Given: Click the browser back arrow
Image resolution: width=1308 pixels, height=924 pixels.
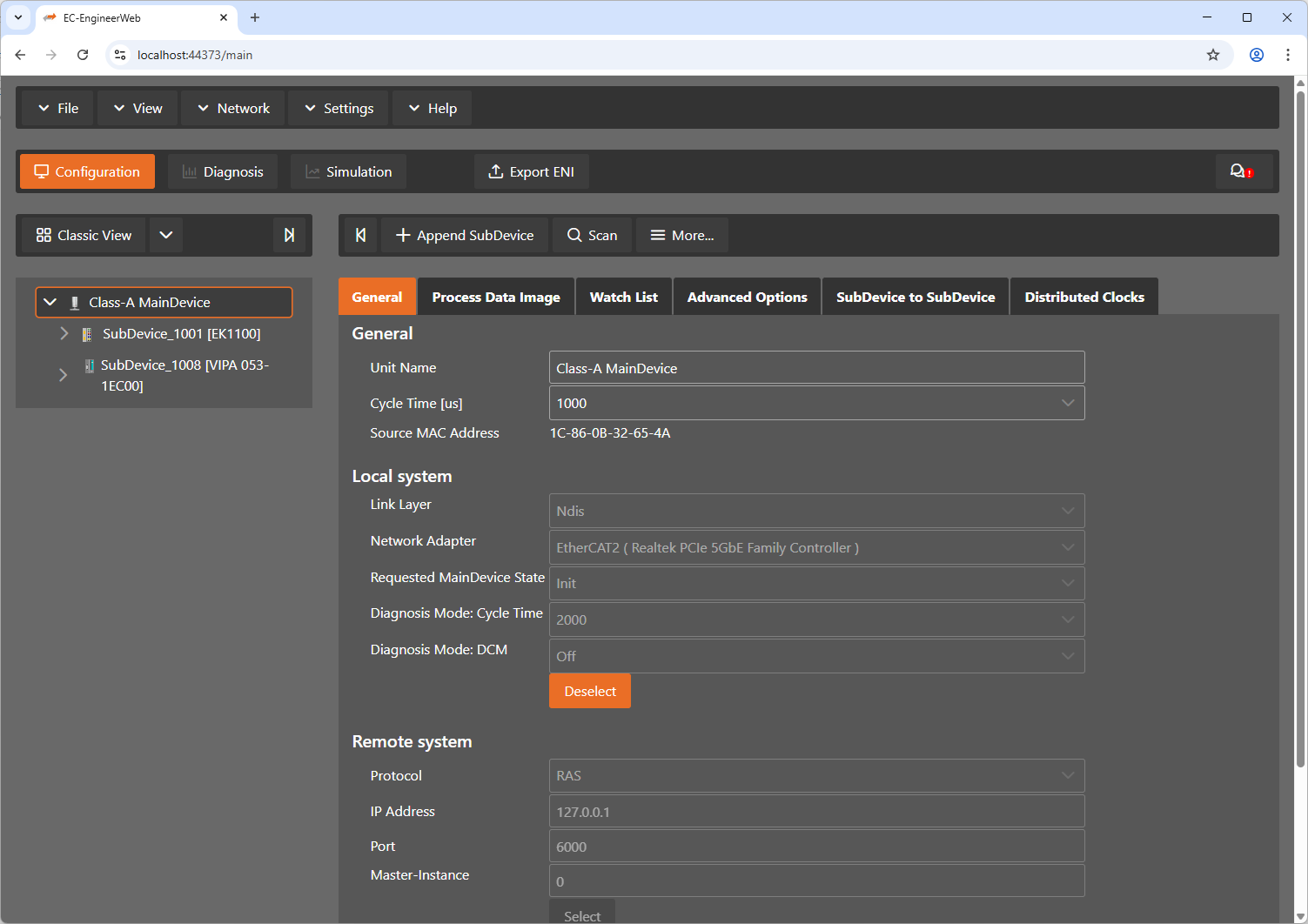Looking at the screenshot, I should (x=20, y=55).
